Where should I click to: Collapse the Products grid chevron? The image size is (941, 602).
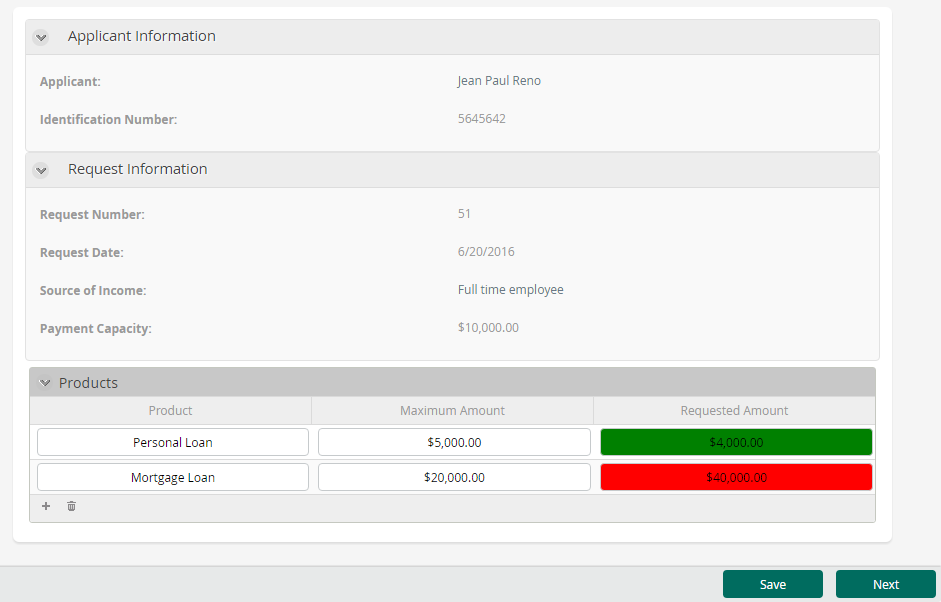click(45, 382)
